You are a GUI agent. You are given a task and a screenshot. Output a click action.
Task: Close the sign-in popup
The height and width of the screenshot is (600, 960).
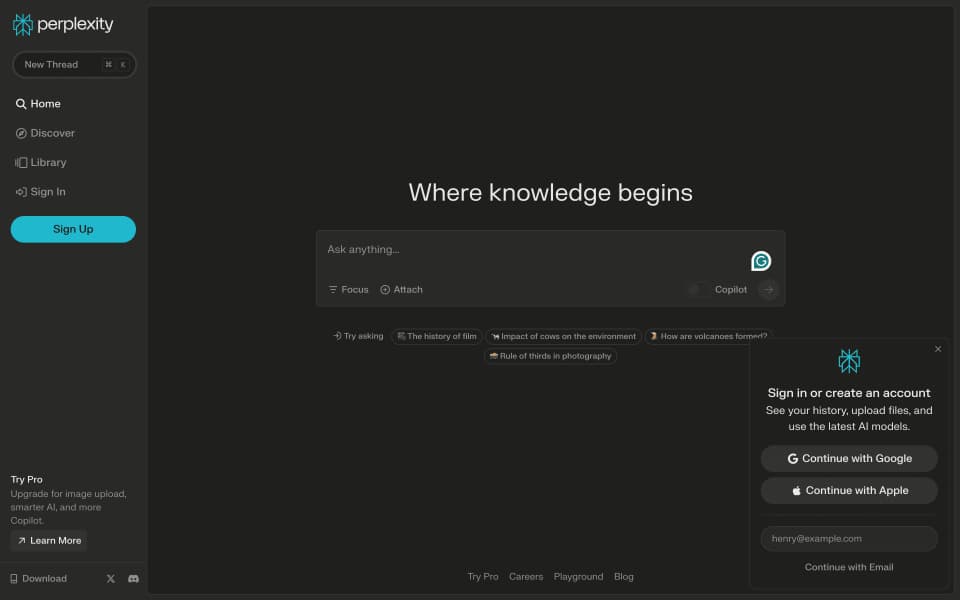click(938, 349)
